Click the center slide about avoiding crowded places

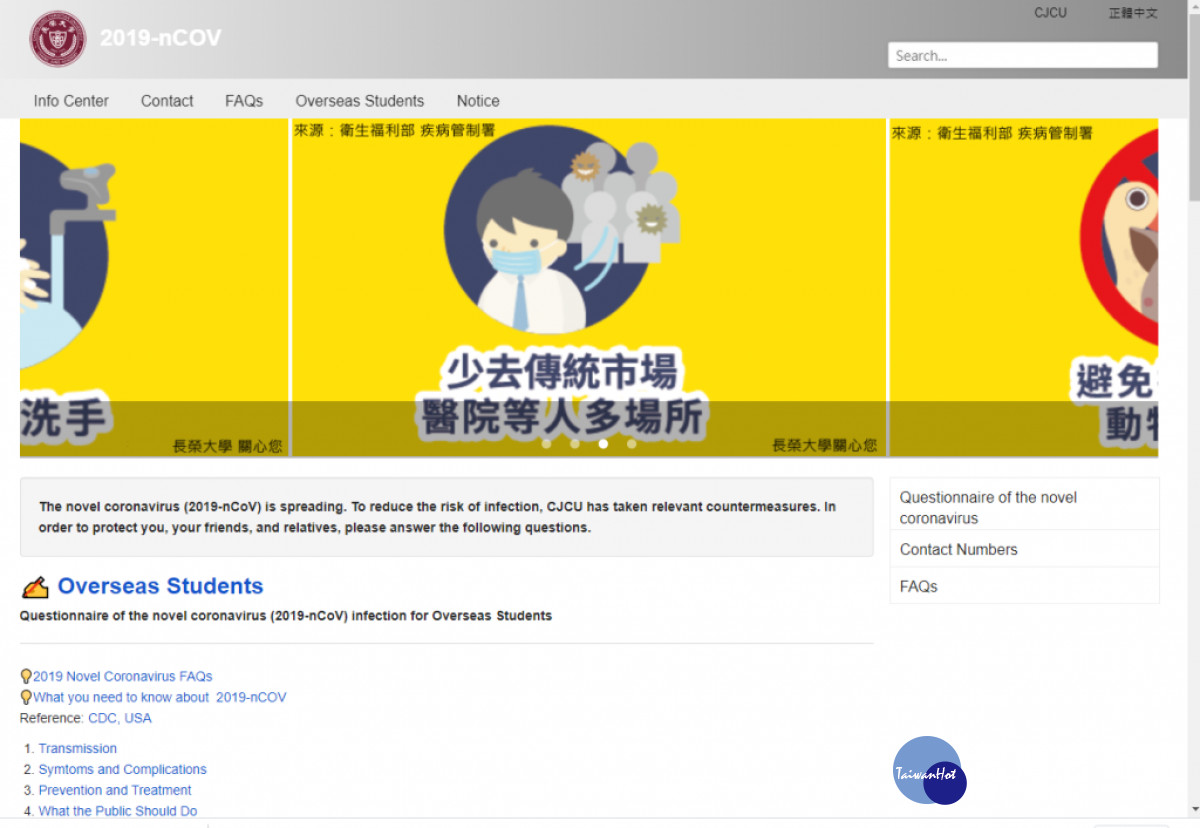pos(589,288)
